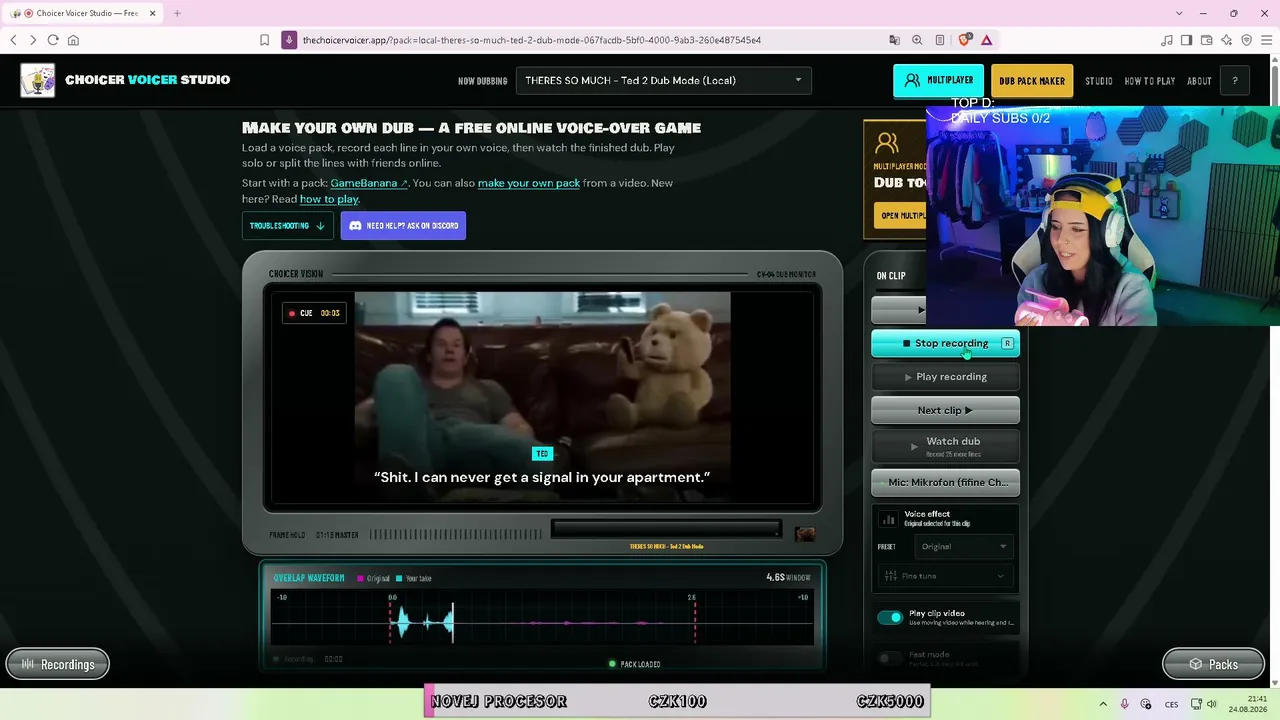Viewport: 1280px width, 720px height.
Task: Open the browser home page icon
Action: click(73, 40)
